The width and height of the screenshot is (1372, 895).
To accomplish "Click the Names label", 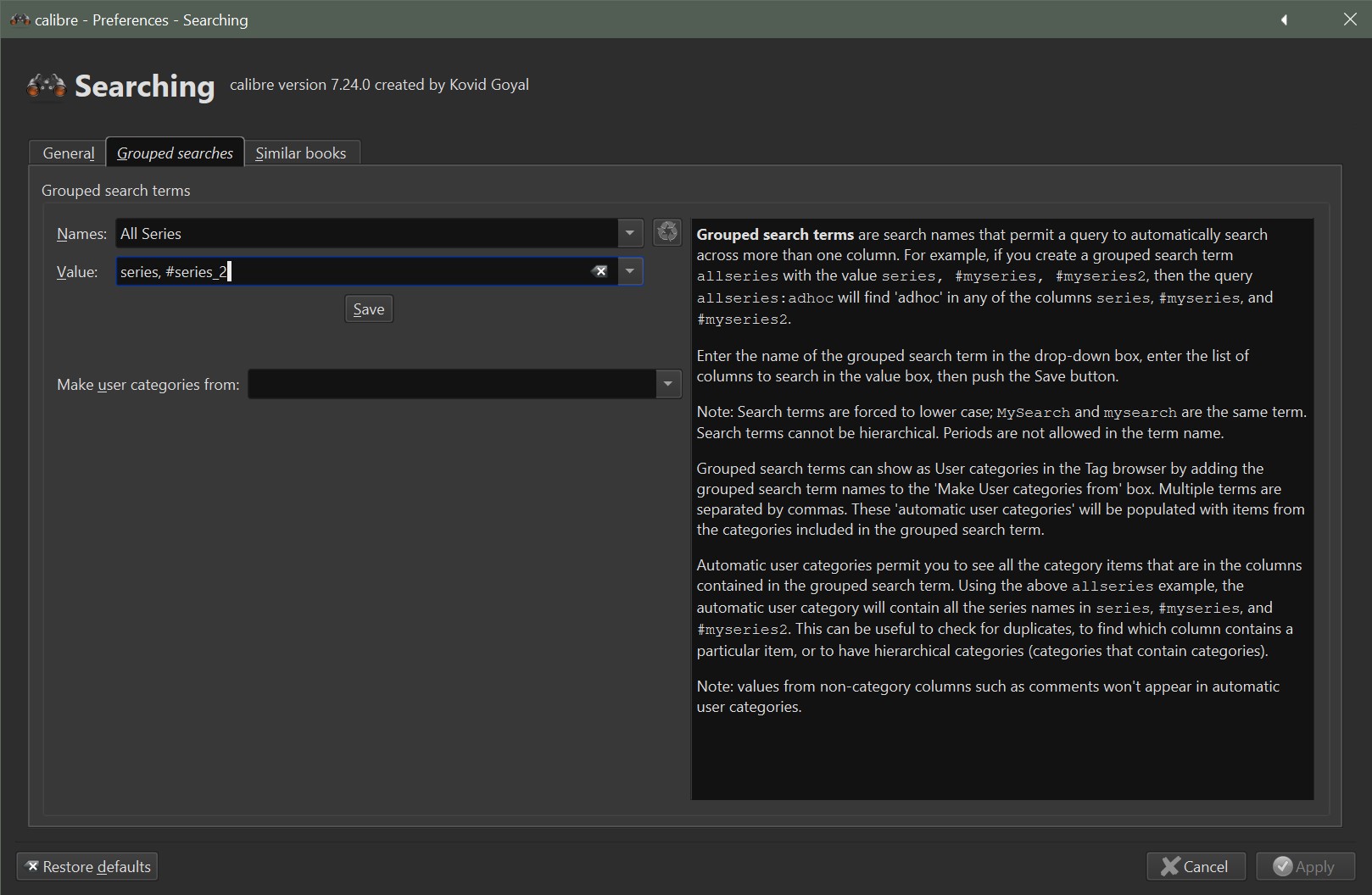I will click(81, 234).
